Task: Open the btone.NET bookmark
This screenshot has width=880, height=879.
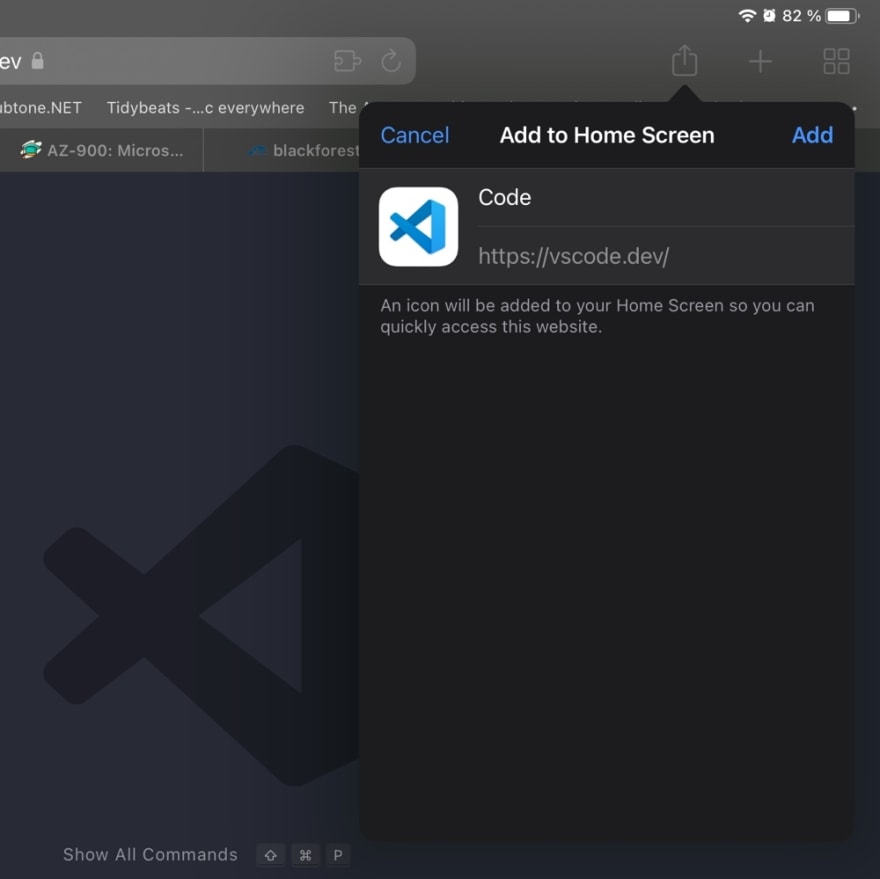Action: 41,108
